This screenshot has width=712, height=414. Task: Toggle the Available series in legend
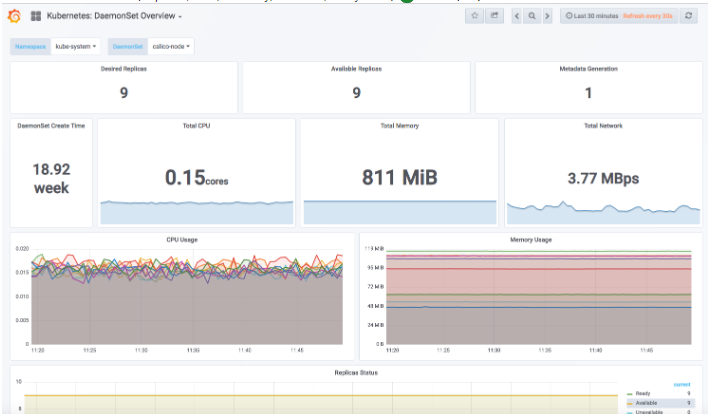[646, 403]
